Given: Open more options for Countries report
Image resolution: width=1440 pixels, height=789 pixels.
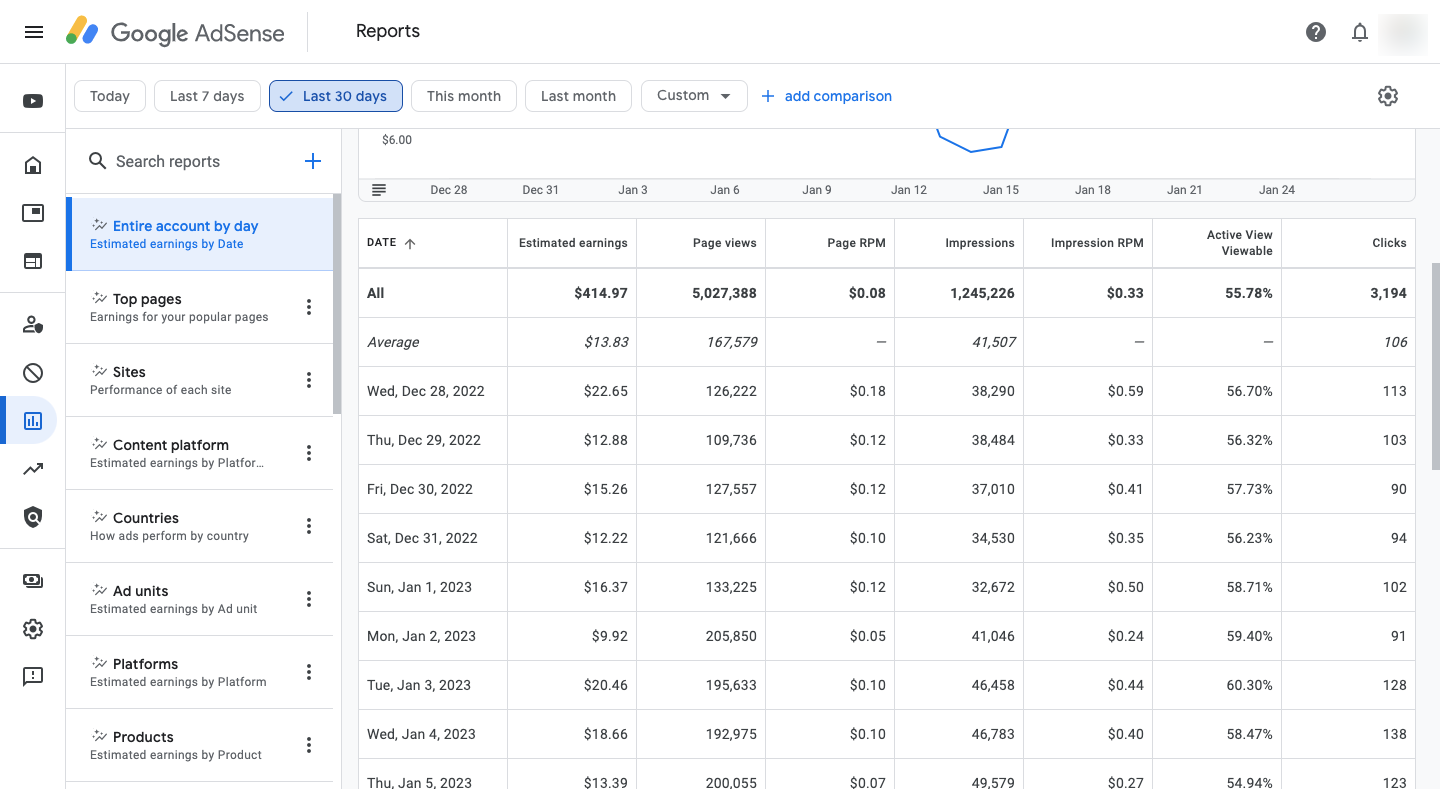Looking at the screenshot, I should (309, 526).
